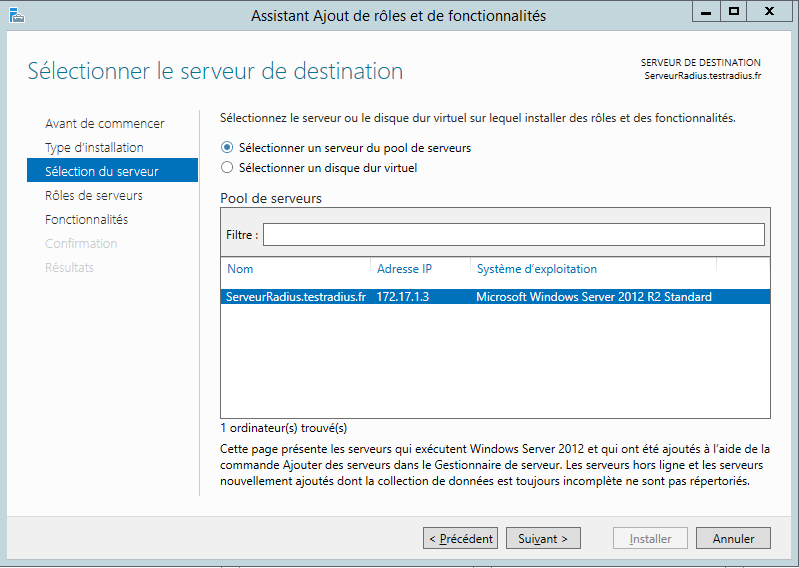This screenshot has width=799, height=568.
Task: Select 'Sélectionner un serveur du pool de serveurs'
Action: [227, 148]
